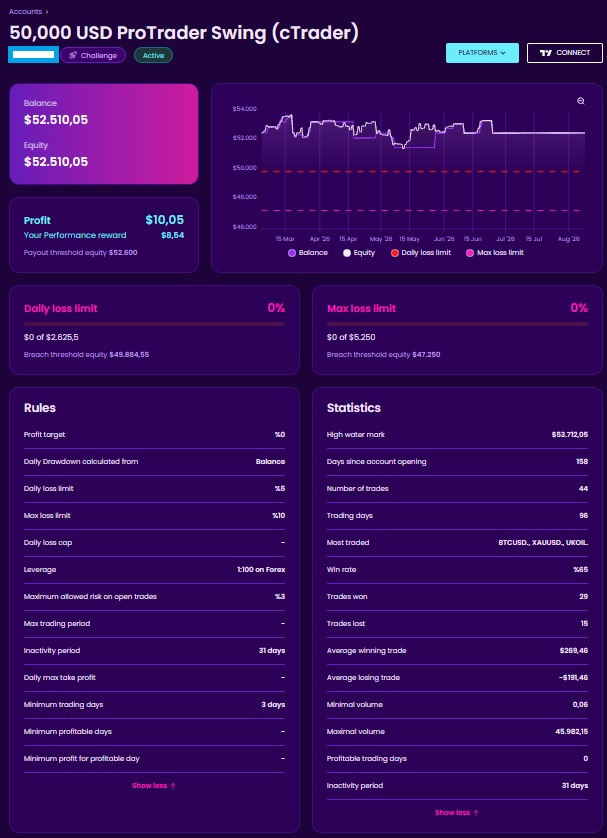The width and height of the screenshot is (607, 838).
Task: Click the Trades lost row
Action: tap(457, 624)
